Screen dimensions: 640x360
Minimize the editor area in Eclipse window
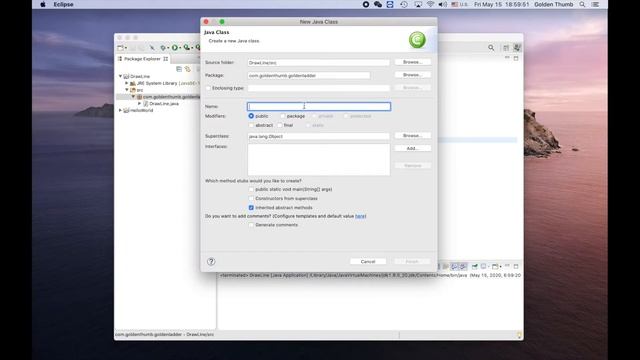pyautogui.click(x=507, y=58)
